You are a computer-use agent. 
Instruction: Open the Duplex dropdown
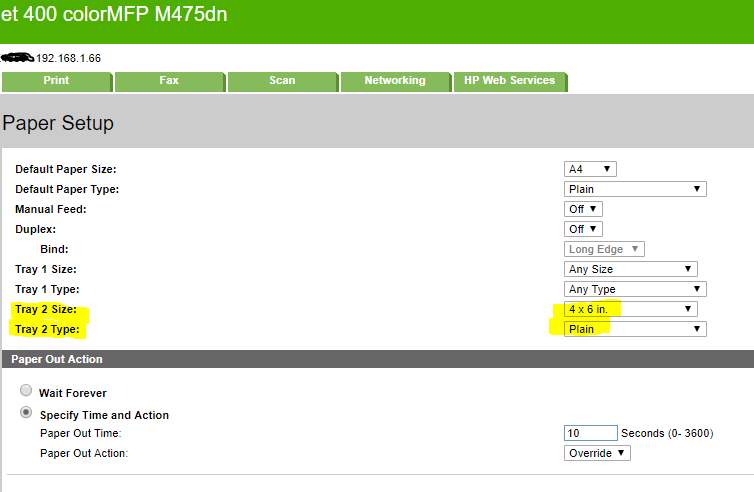tap(583, 229)
